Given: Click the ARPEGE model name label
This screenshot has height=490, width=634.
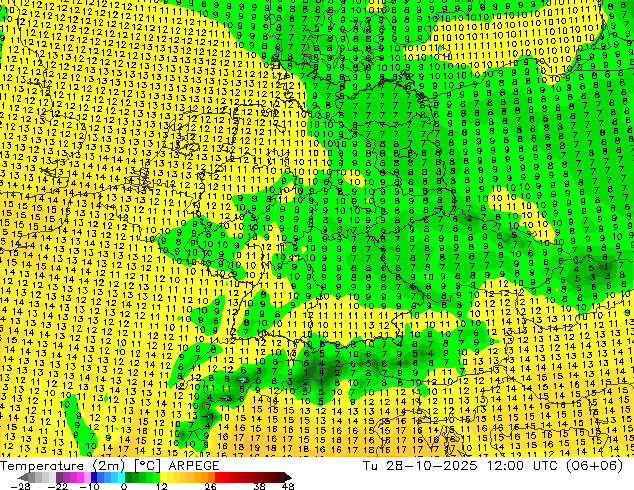Looking at the screenshot, I should (194, 466).
